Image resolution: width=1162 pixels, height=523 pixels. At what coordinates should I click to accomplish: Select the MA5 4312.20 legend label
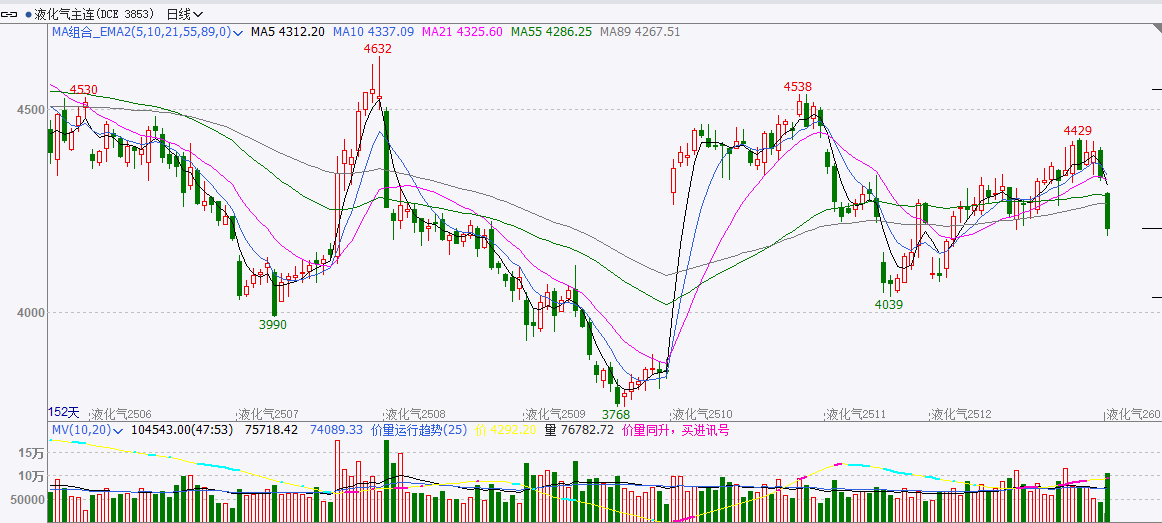point(287,32)
